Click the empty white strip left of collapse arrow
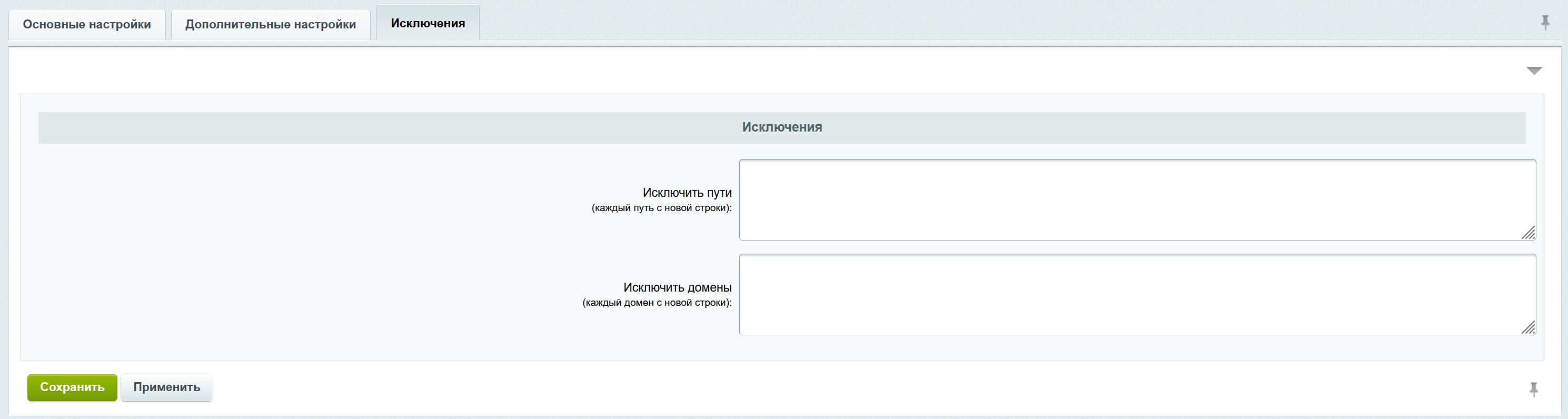1568x419 pixels. (730, 71)
